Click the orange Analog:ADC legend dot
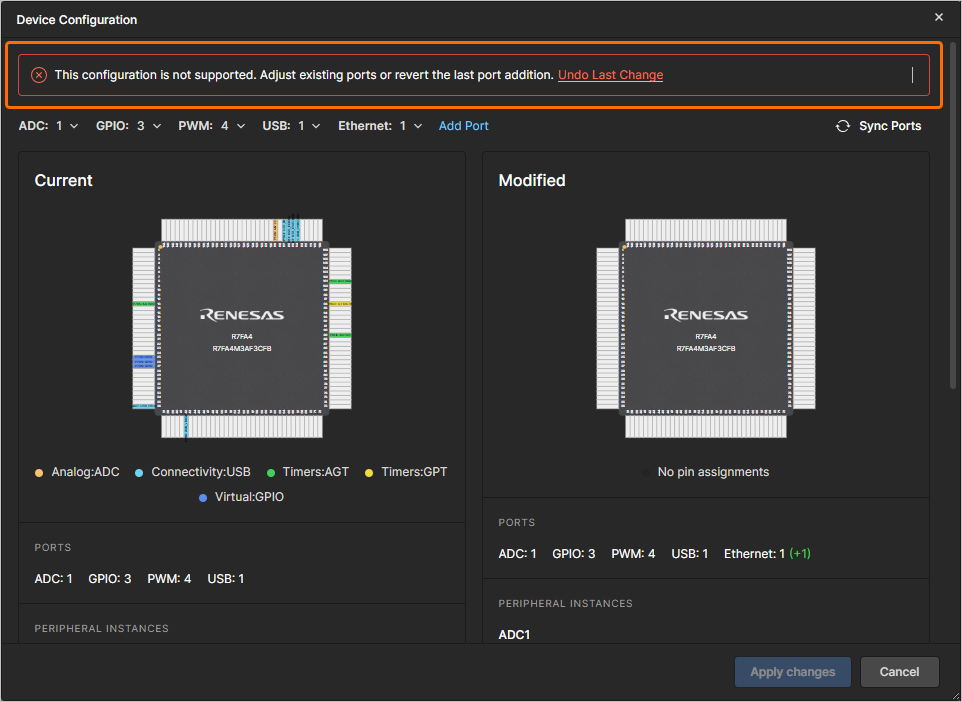This screenshot has width=962, height=702. pyautogui.click(x=39, y=472)
